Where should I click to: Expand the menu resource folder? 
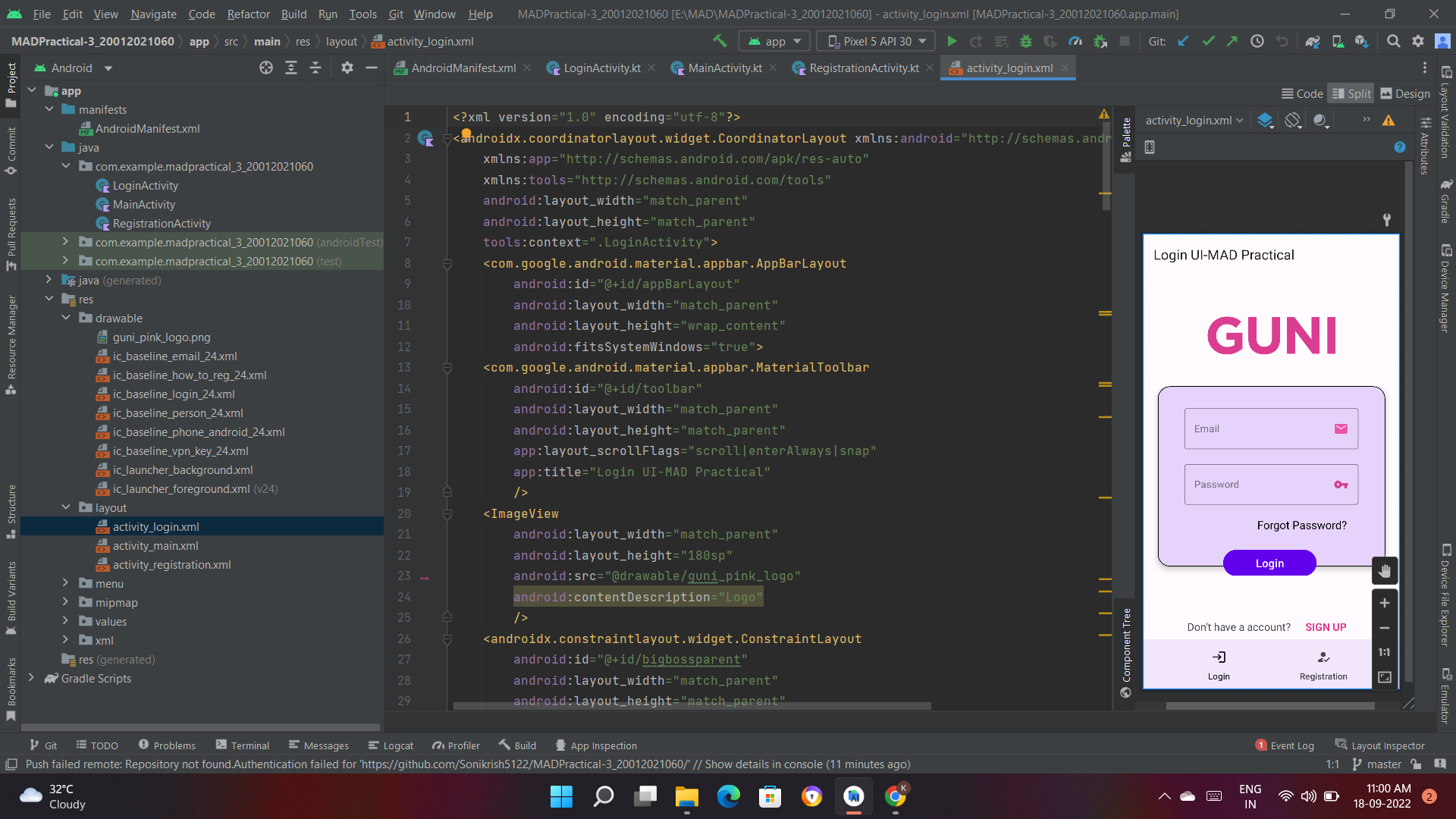66,583
